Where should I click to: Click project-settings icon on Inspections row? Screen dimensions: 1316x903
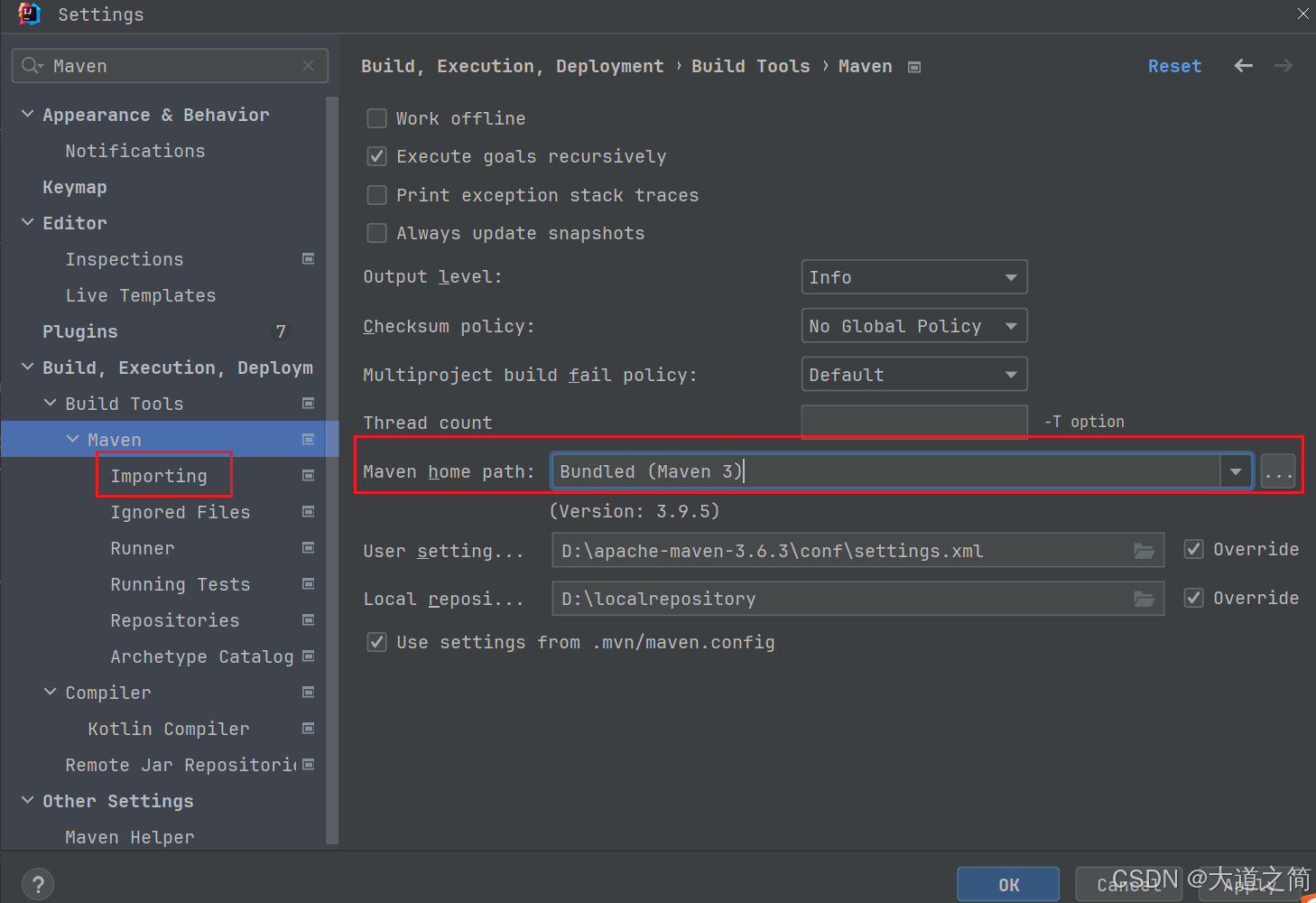(x=309, y=259)
